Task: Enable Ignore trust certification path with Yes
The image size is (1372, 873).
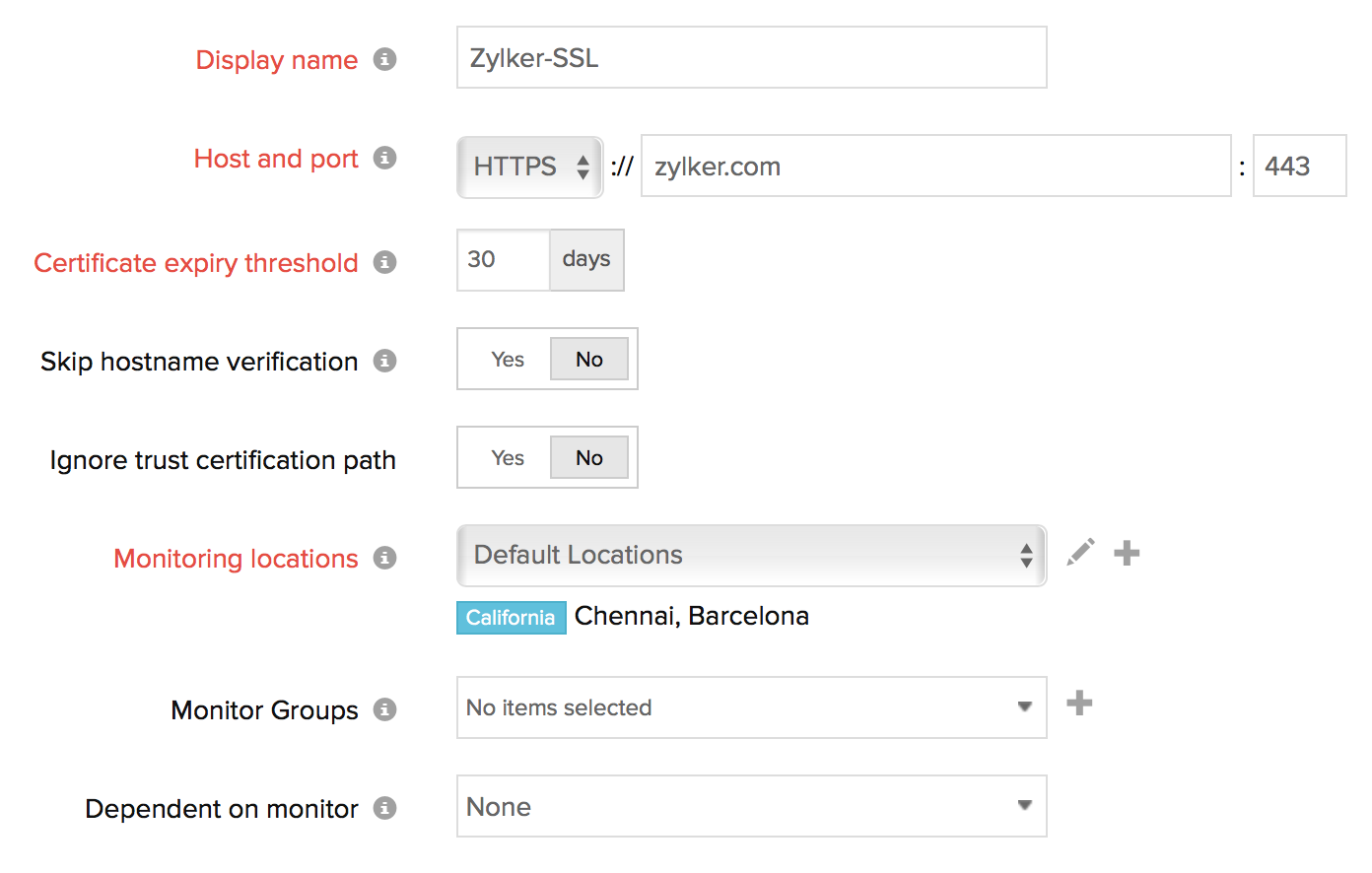Action: coord(508,458)
